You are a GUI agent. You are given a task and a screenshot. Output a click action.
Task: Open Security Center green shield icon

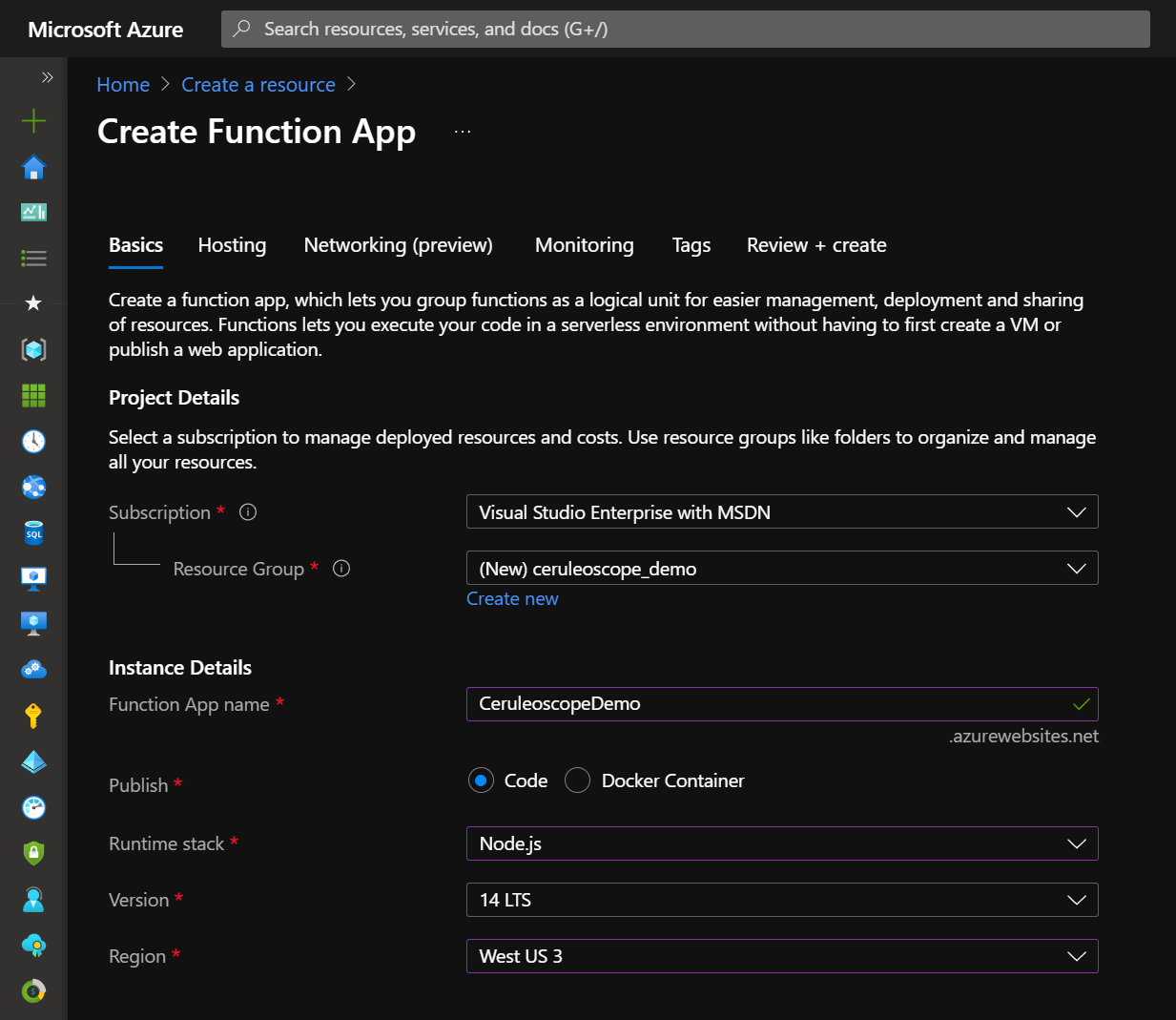tap(33, 853)
